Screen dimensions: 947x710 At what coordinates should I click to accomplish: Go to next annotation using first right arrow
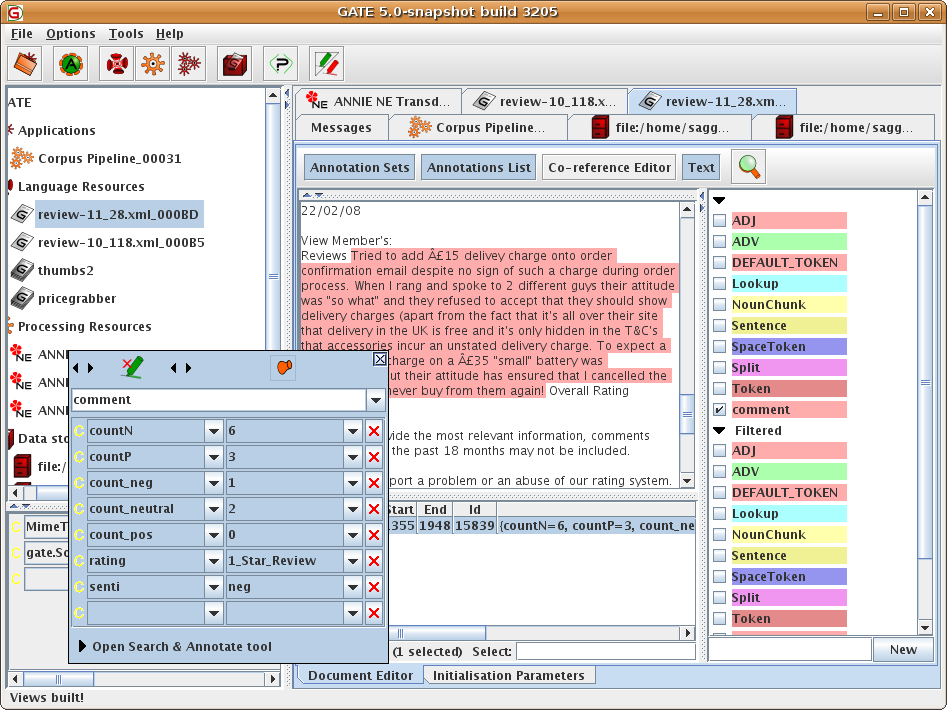coord(91,368)
